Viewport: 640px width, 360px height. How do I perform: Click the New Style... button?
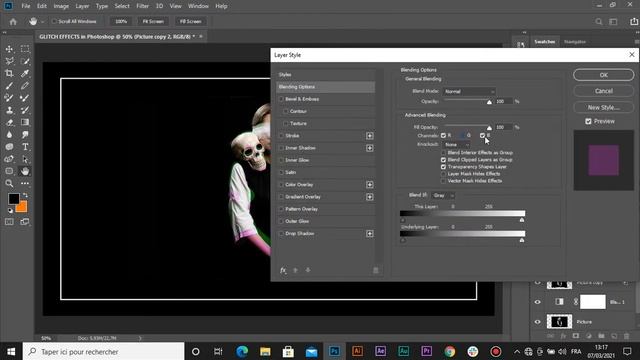(x=604, y=107)
